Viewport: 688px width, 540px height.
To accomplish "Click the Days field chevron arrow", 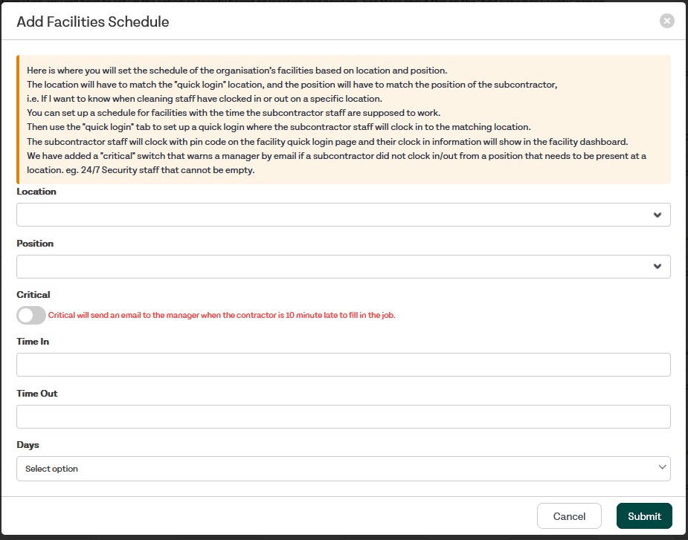I will [x=661, y=467].
